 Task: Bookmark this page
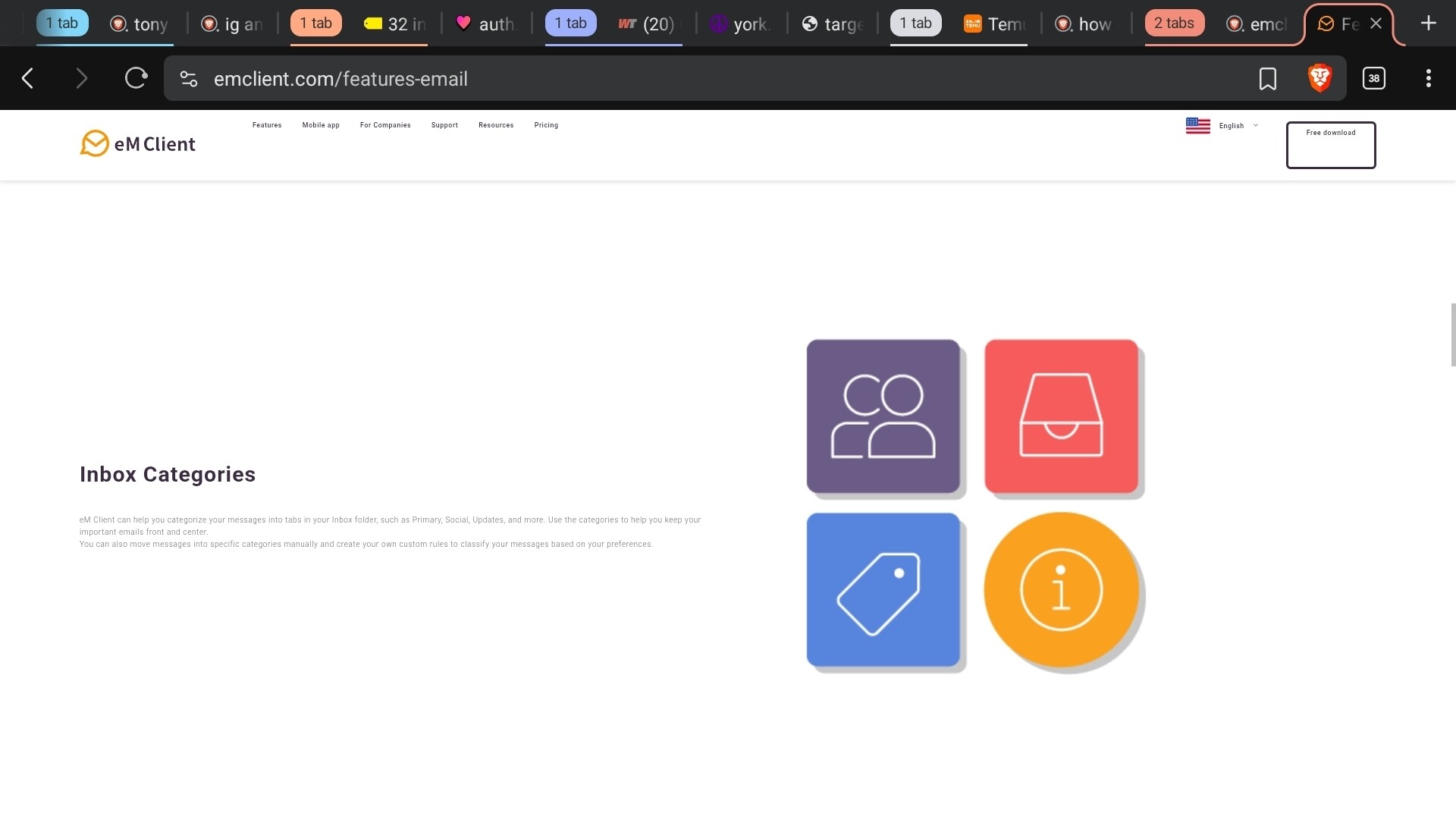(1267, 78)
